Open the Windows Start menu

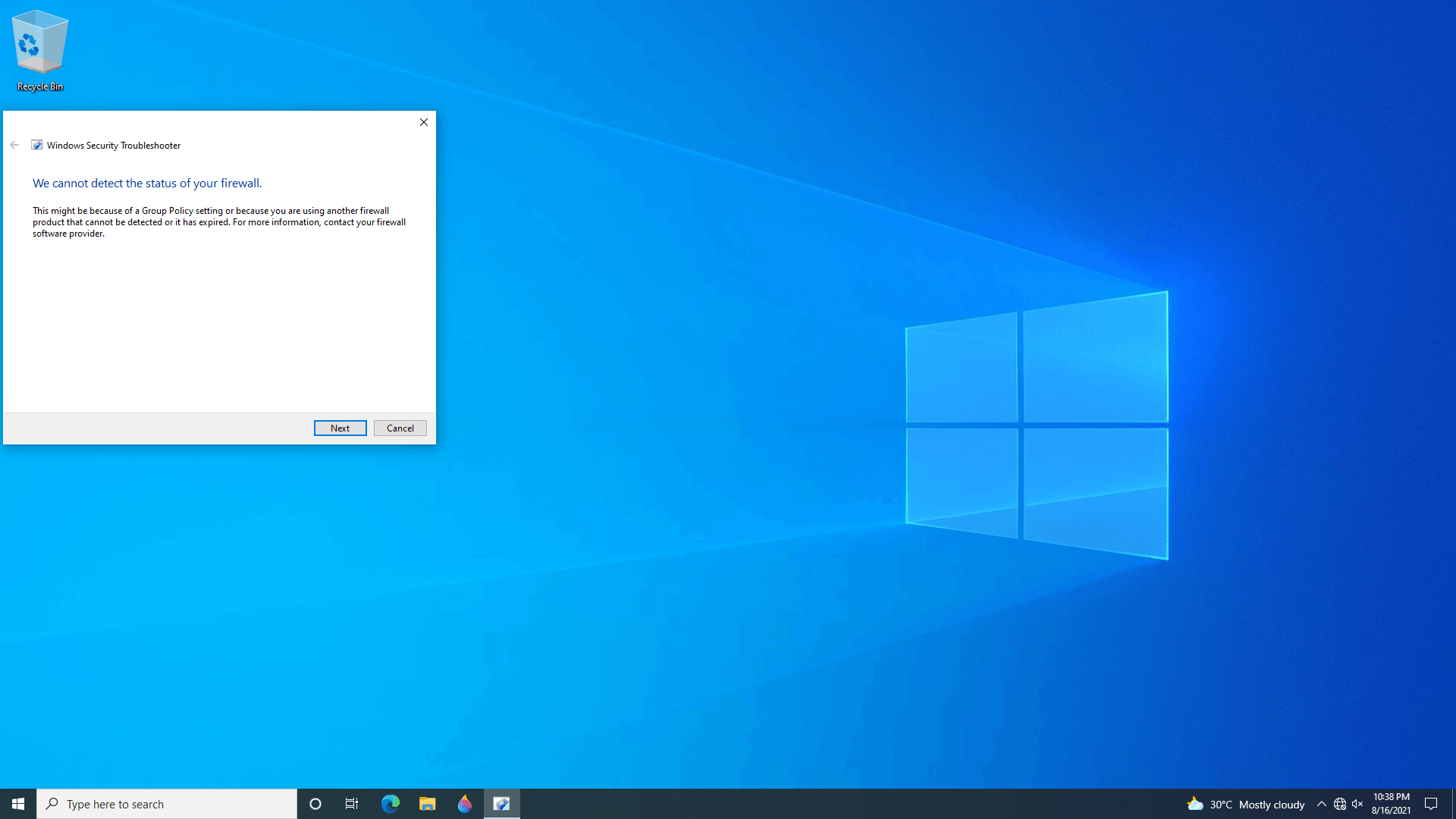coord(18,804)
